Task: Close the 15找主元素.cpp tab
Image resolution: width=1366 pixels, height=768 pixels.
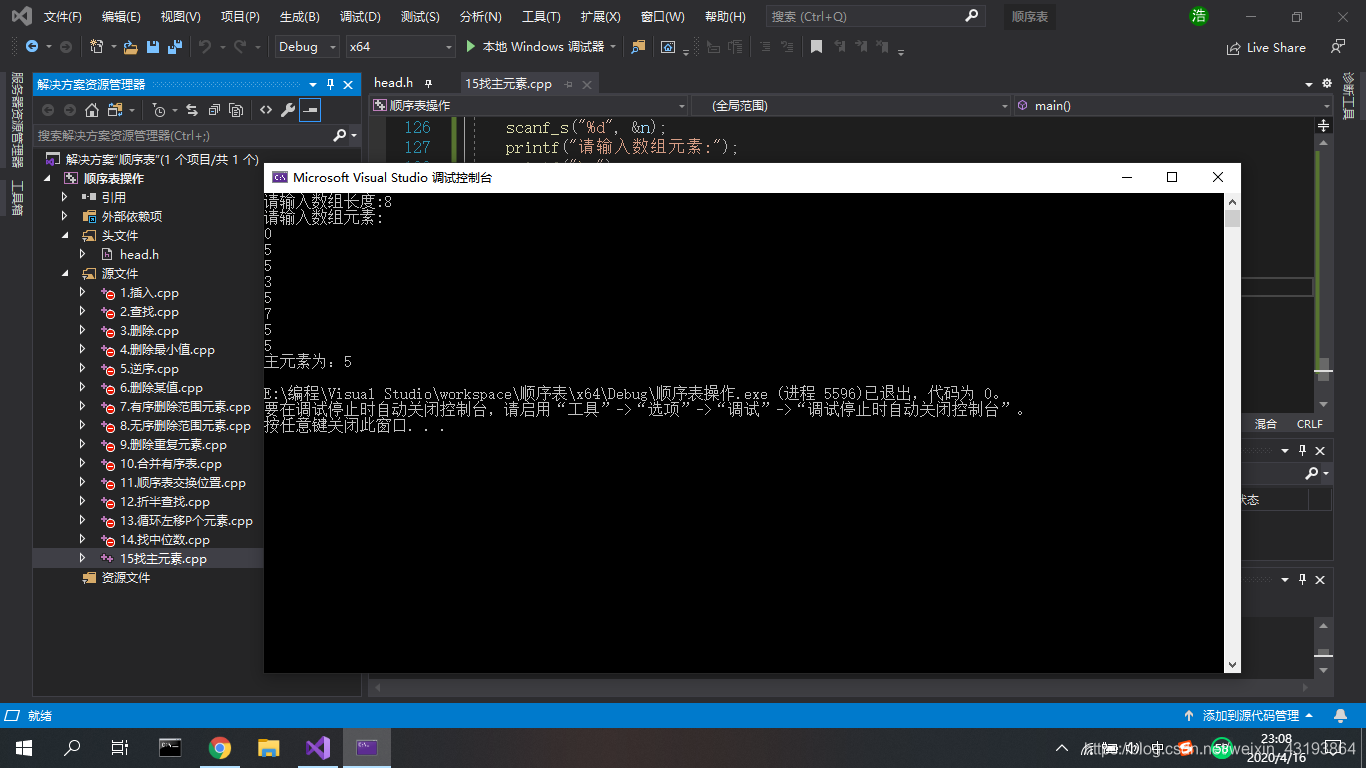Action: tap(587, 84)
